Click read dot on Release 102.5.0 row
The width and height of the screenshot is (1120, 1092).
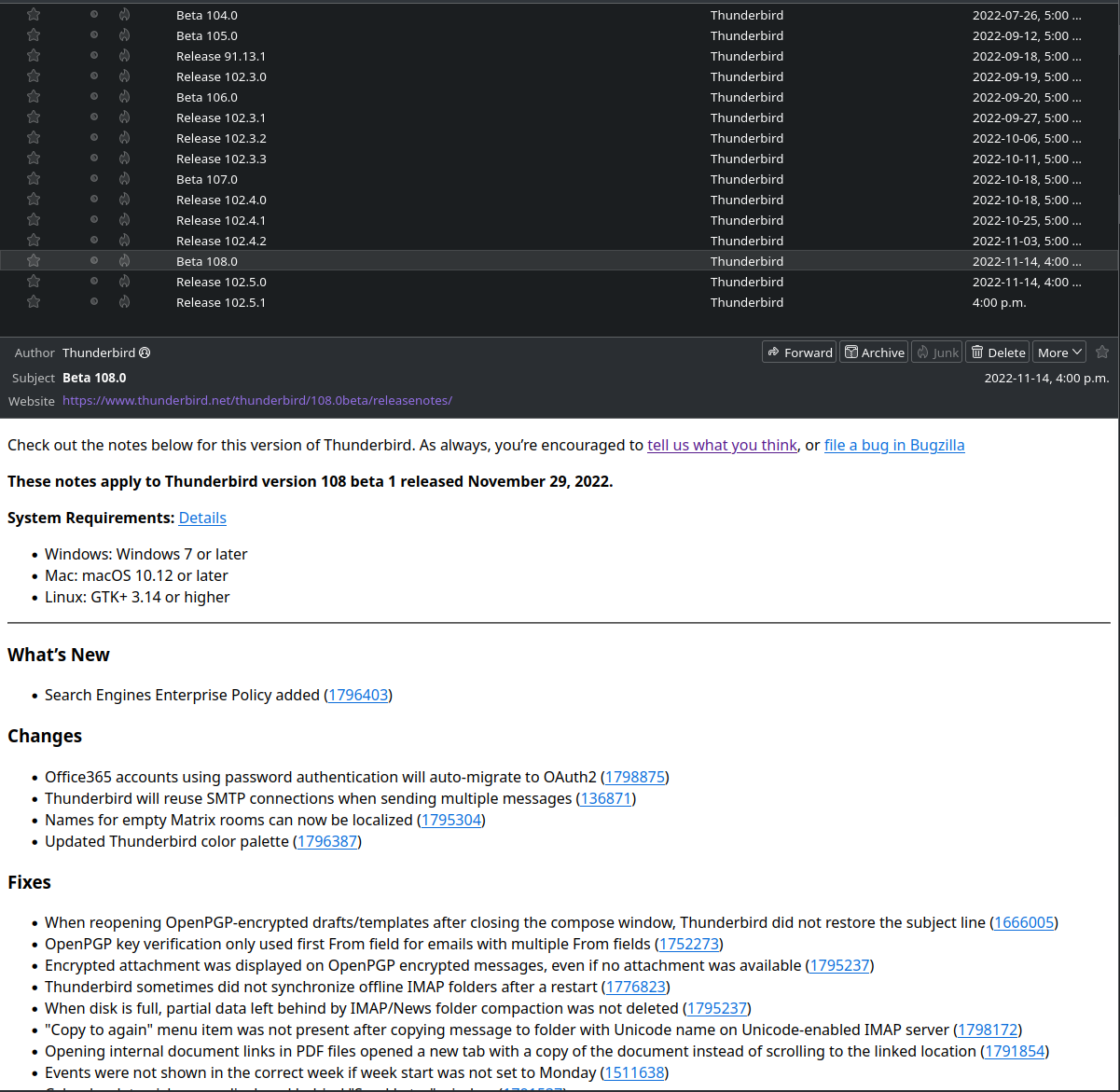(x=94, y=282)
